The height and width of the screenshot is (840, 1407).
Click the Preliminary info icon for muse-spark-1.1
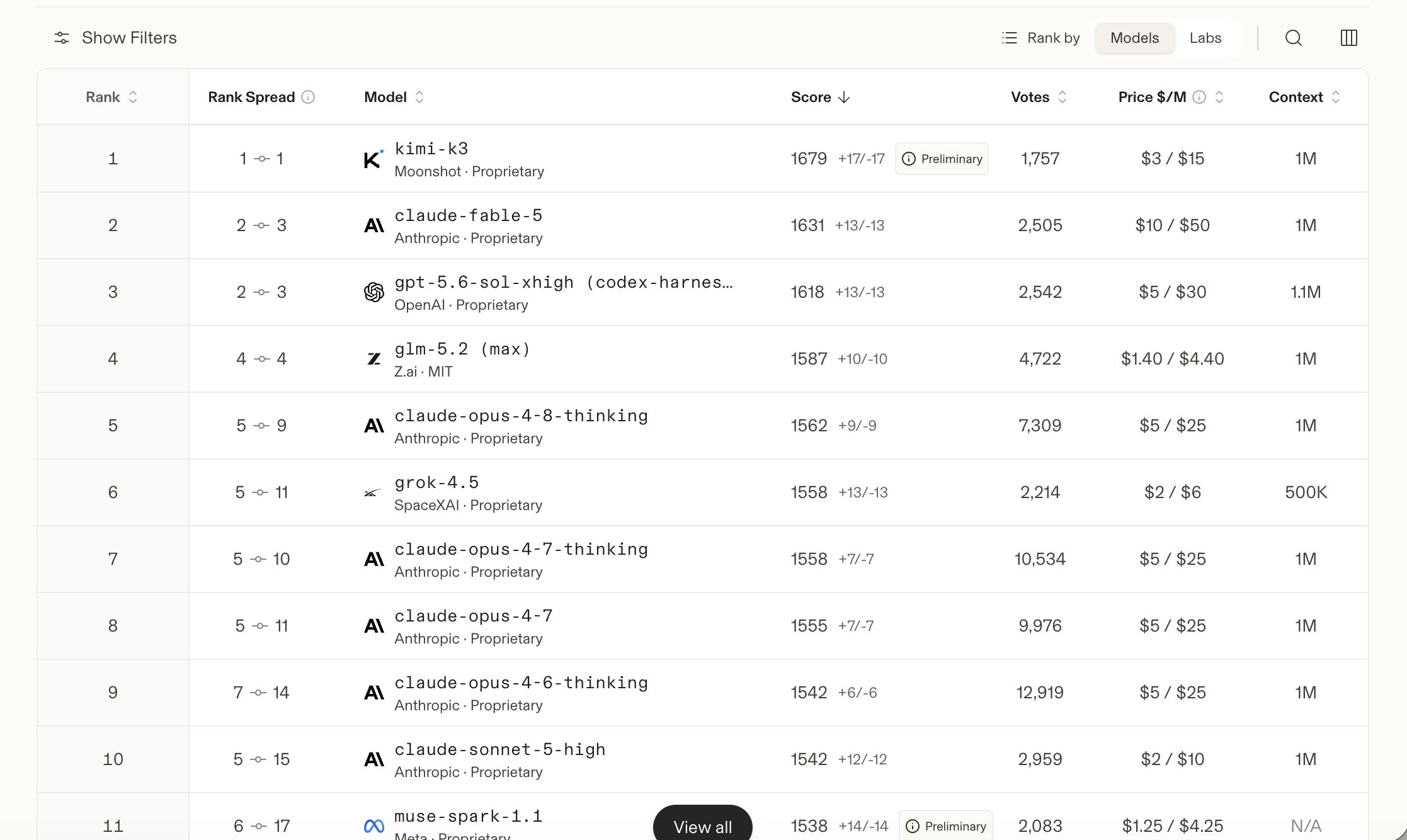[x=913, y=826]
